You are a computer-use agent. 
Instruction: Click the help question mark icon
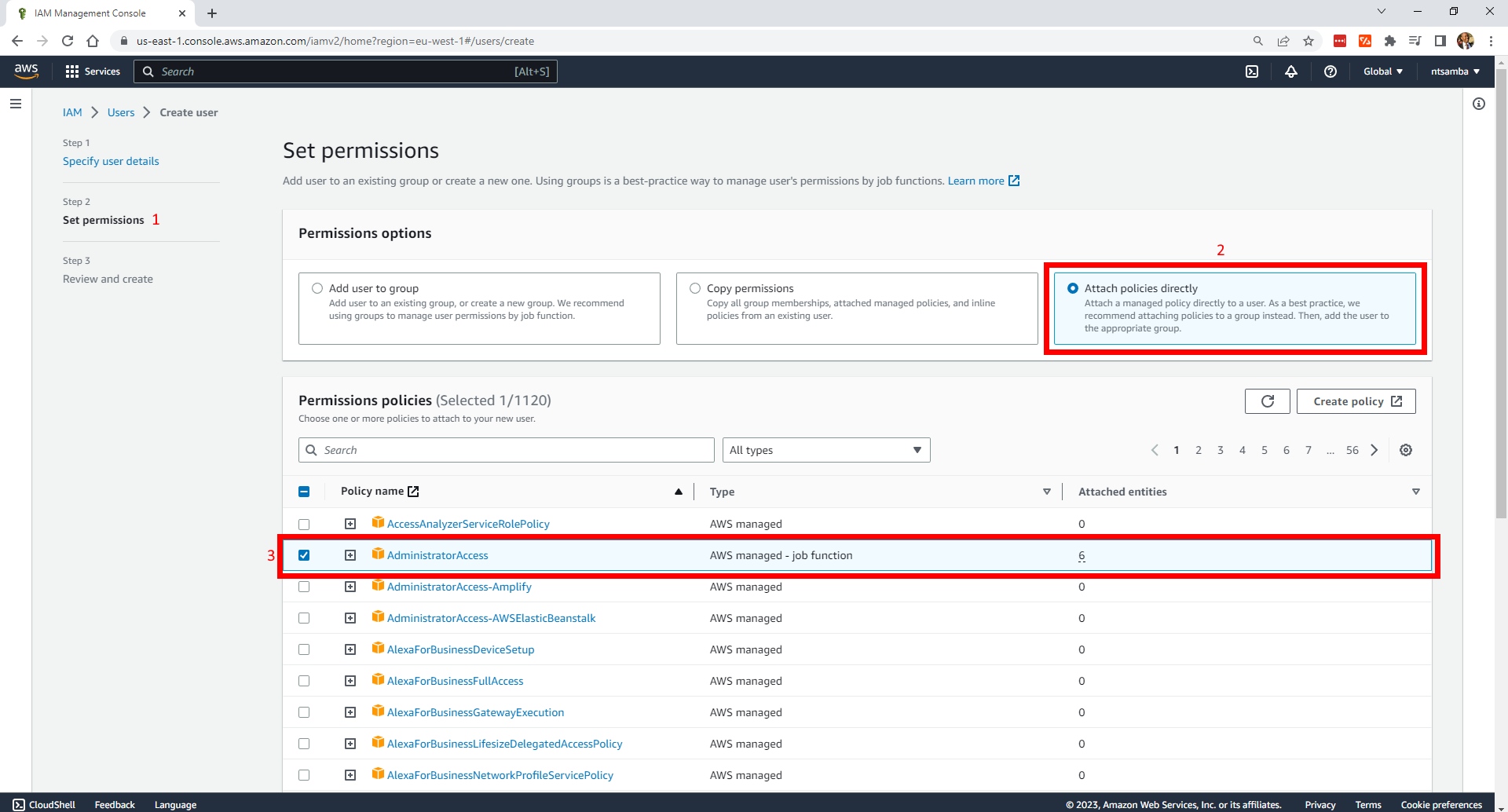click(1330, 71)
